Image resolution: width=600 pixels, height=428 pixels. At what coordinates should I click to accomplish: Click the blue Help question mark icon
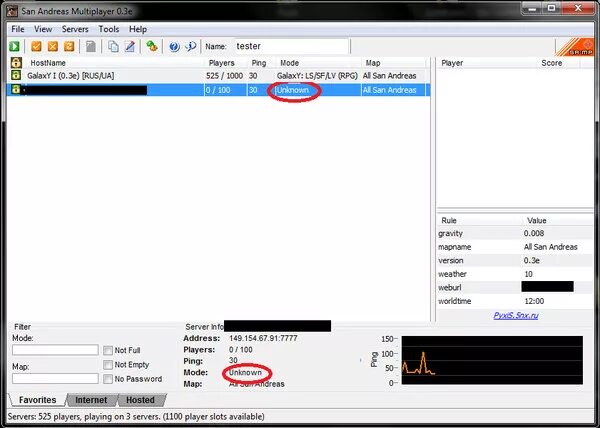pos(174,46)
